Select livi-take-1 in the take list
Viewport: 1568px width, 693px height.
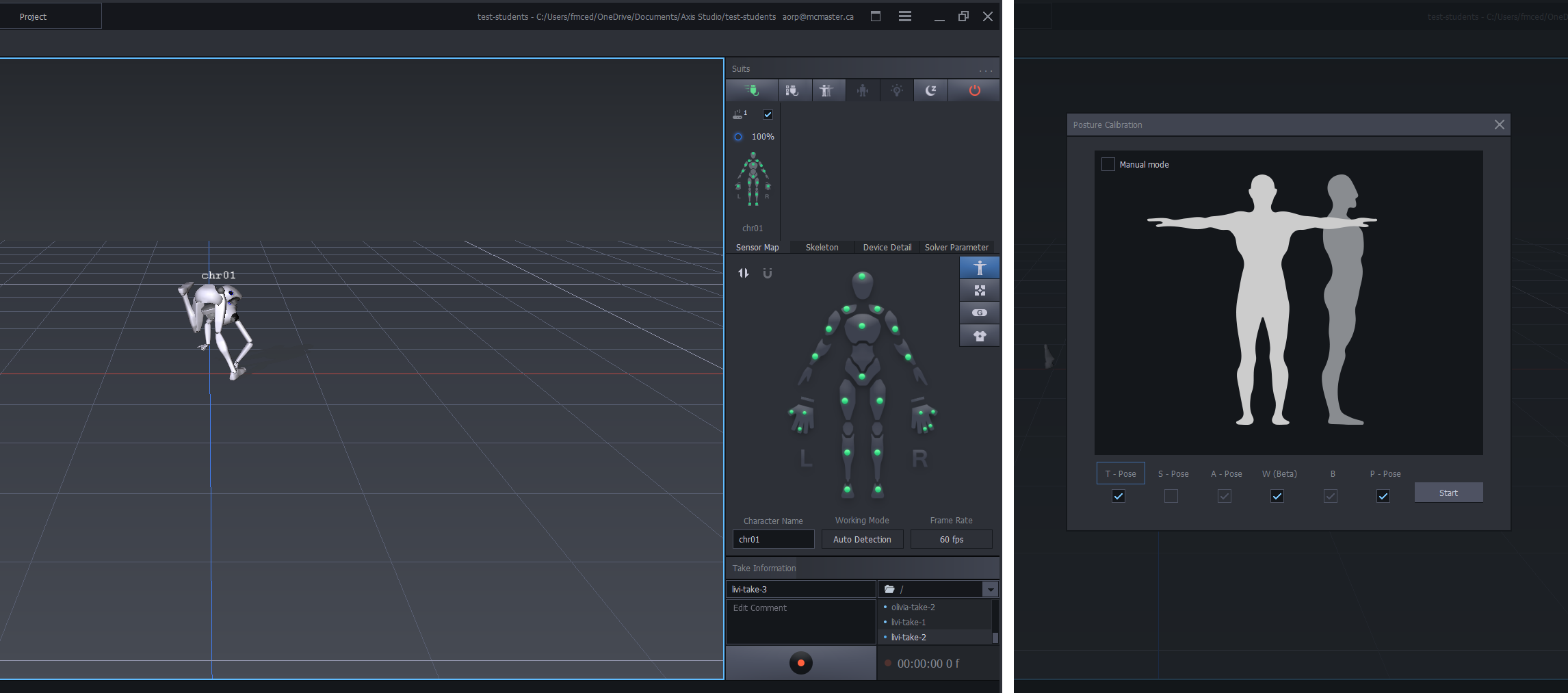pyautogui.click(x=908, y=622)
